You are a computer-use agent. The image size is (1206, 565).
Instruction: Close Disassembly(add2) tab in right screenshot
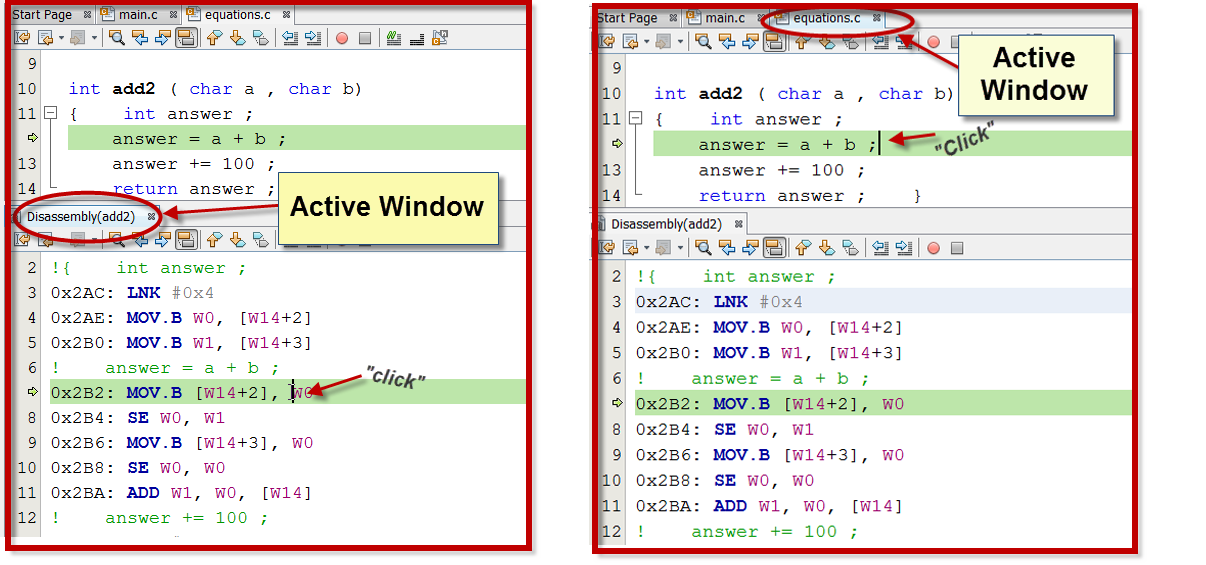click(x=738, y=224)
